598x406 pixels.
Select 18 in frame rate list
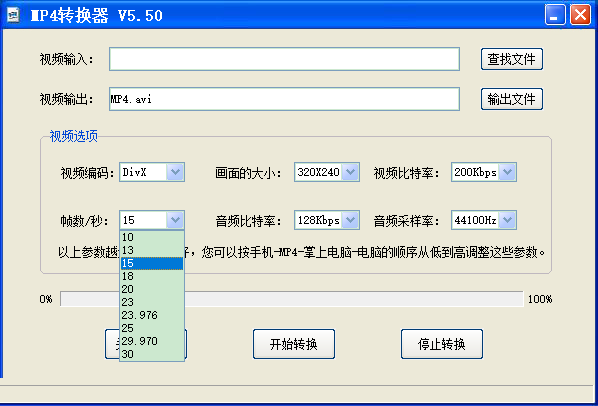click(x=152, y=276)
